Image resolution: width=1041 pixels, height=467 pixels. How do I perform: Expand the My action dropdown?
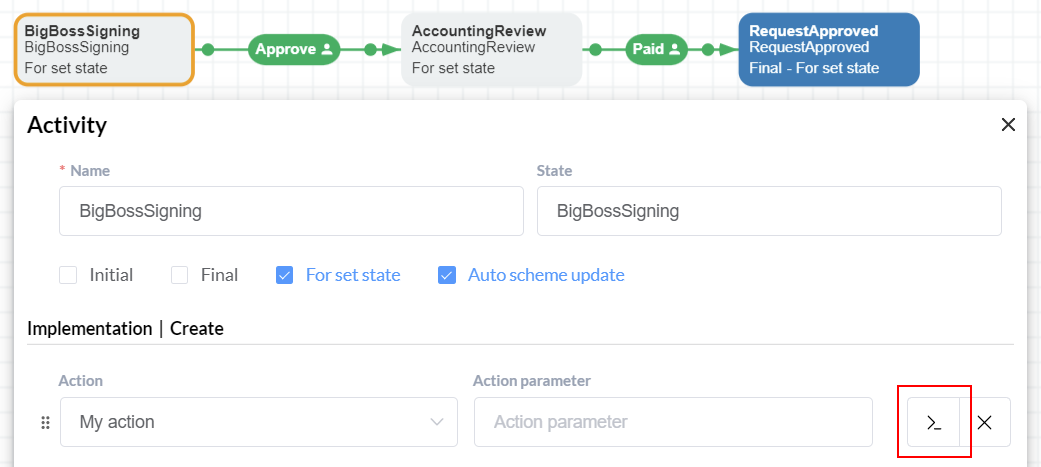259,422
